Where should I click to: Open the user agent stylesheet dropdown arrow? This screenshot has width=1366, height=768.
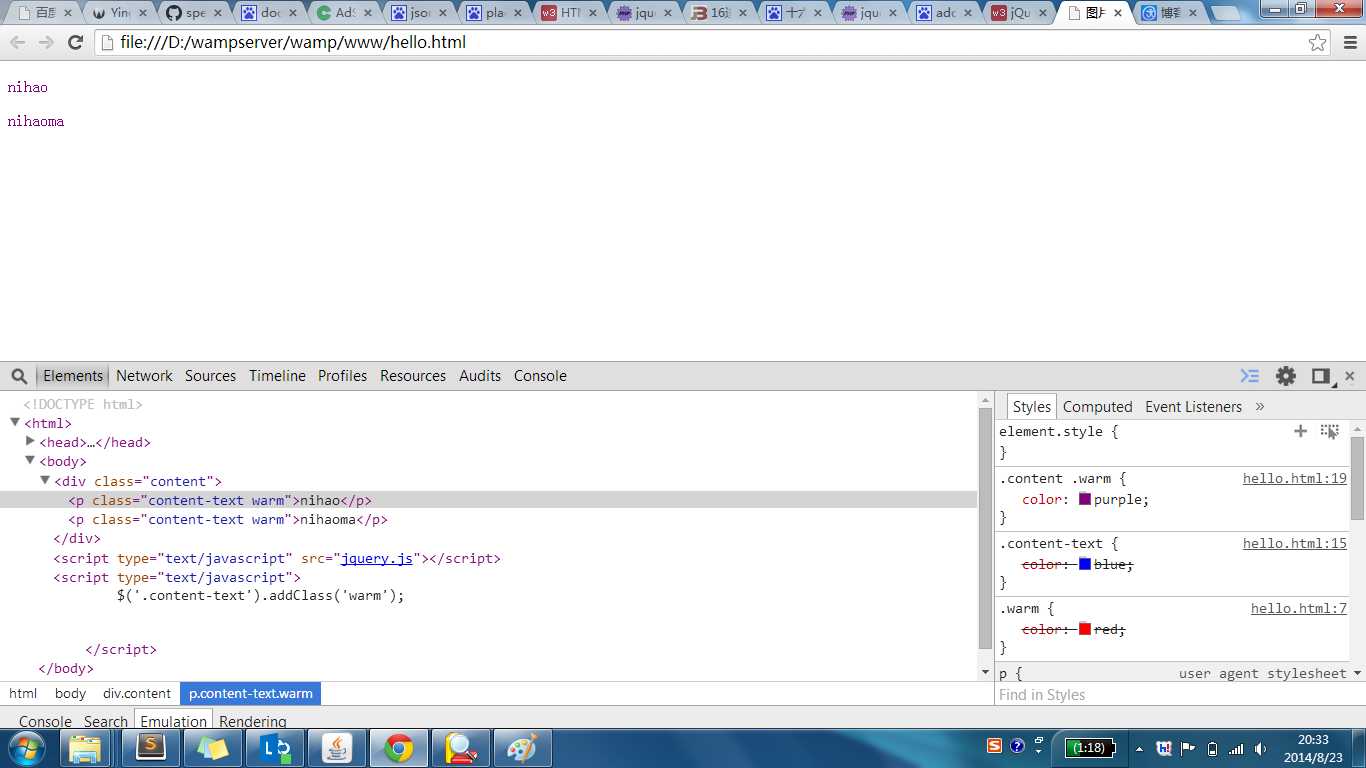coord(1357,674)
